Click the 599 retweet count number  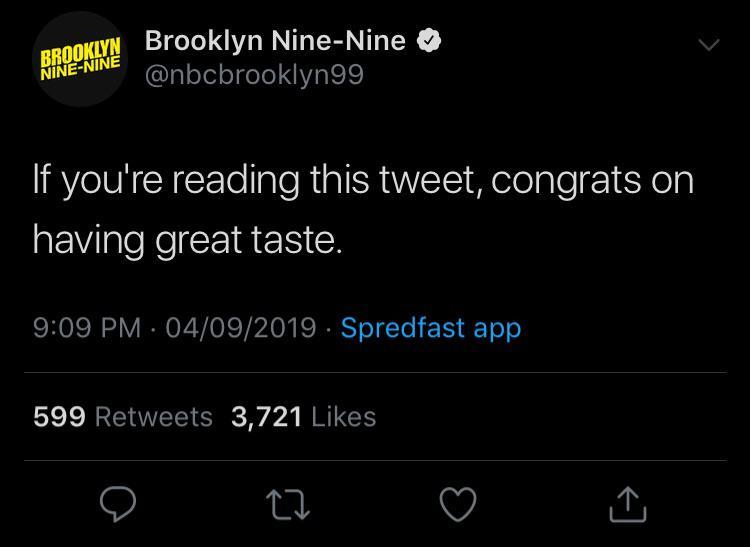click(58, 416)
